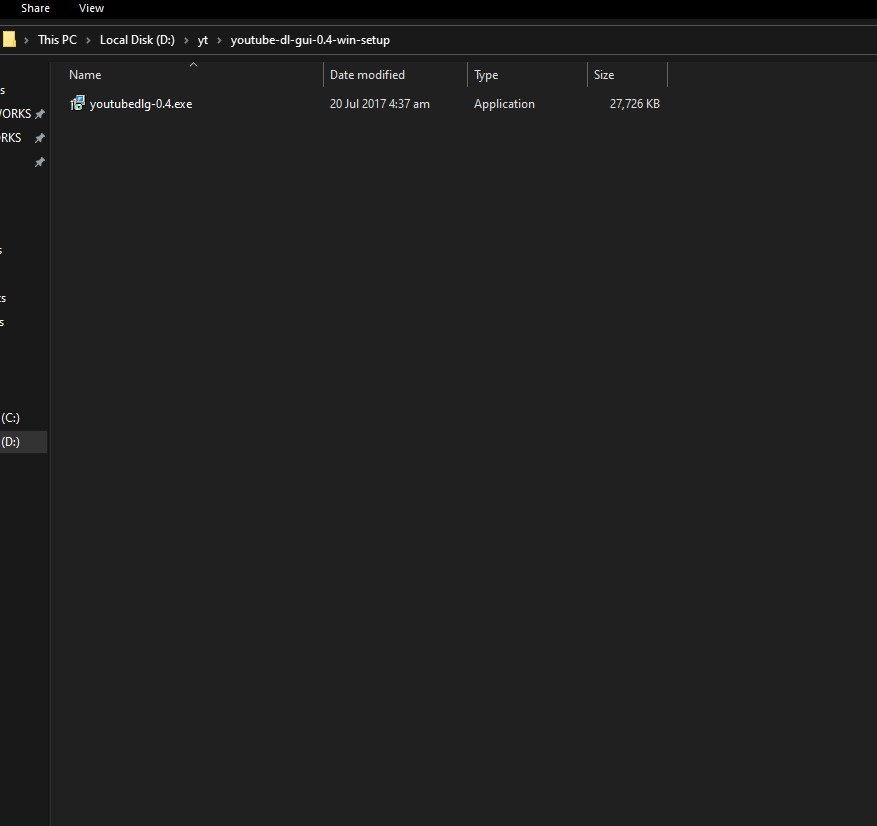Click the 27,726 KB size cell

pyautogui.click(x=634, y=104)
